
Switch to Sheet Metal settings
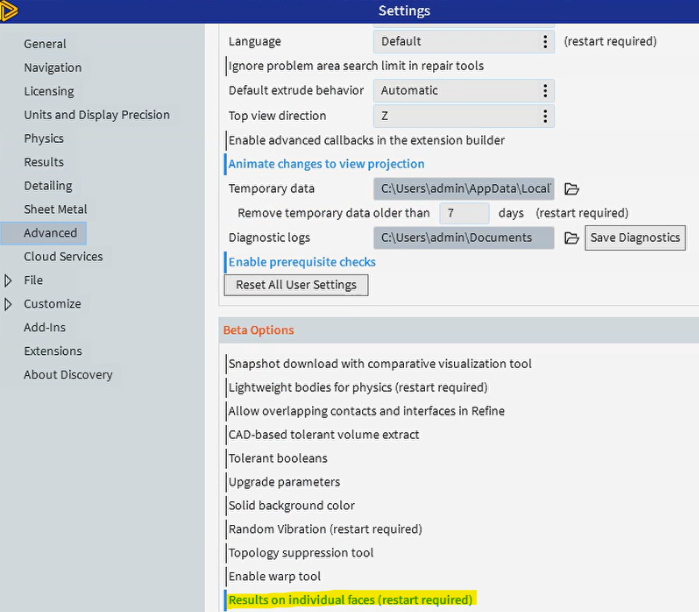[56, 210]
